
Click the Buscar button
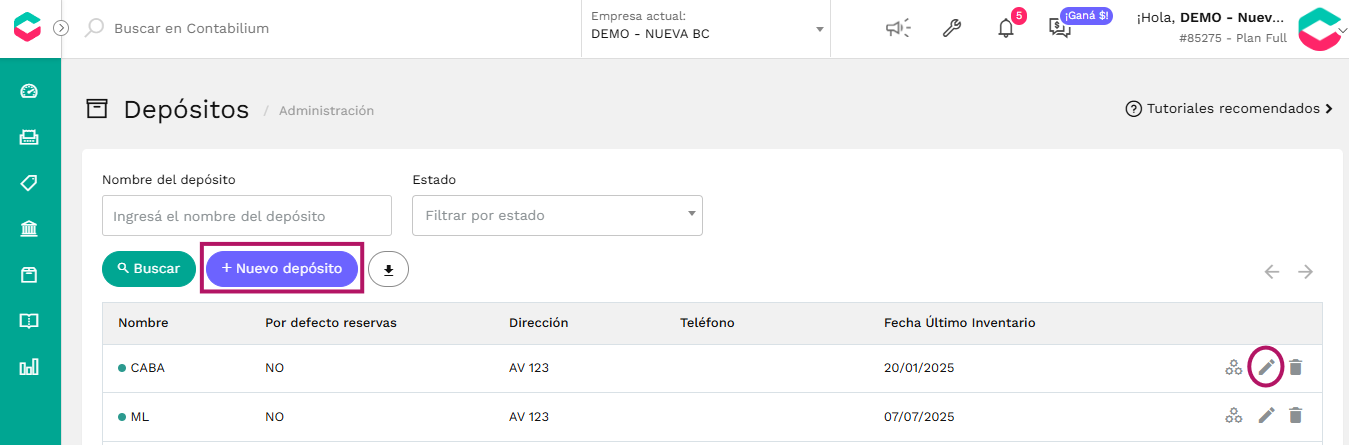(149, 269)
